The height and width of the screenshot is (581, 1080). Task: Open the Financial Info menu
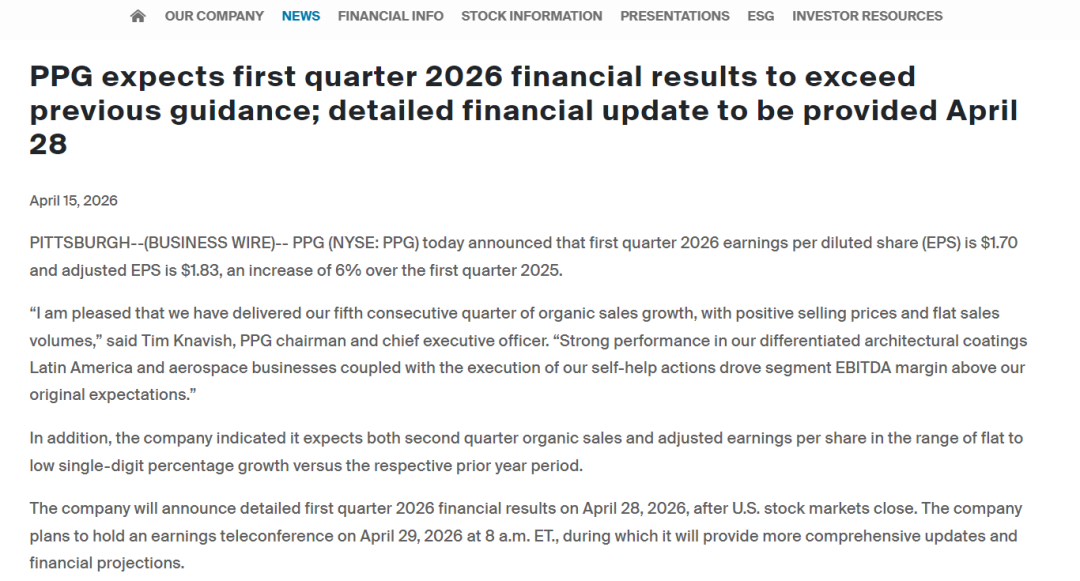point(390,16)
